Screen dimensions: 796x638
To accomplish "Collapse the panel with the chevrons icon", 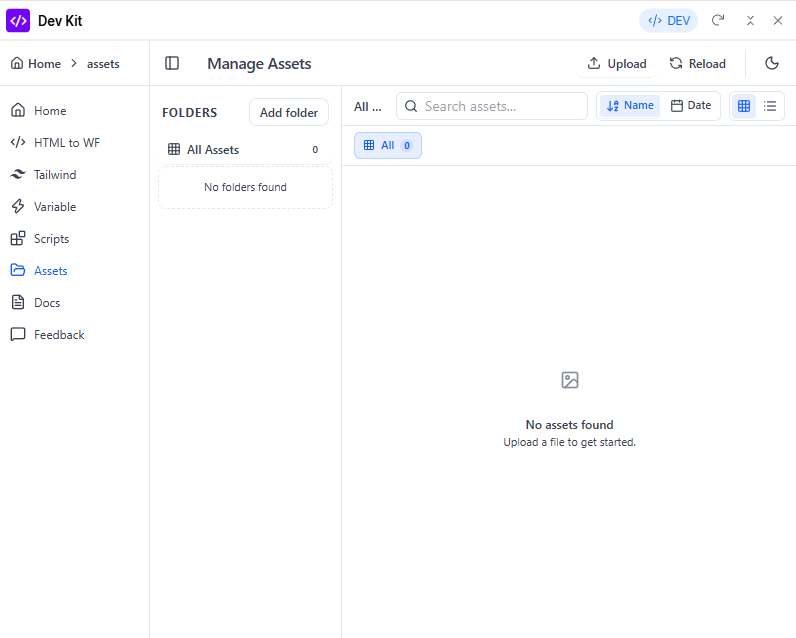I will tap(750, 20).
